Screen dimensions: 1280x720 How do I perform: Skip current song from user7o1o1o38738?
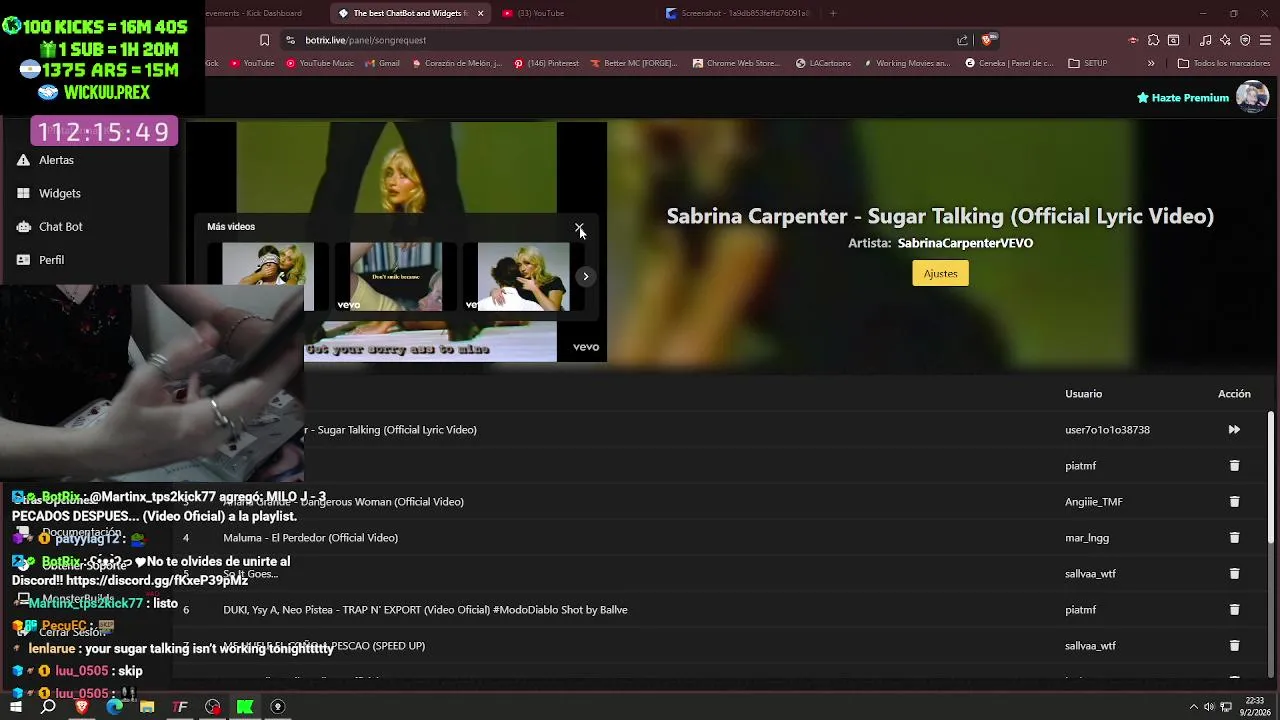point(1234,430)
